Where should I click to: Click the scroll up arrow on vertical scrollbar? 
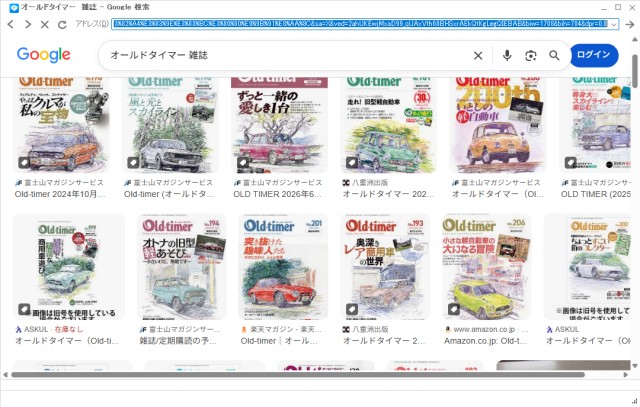(x=635, y=40)
